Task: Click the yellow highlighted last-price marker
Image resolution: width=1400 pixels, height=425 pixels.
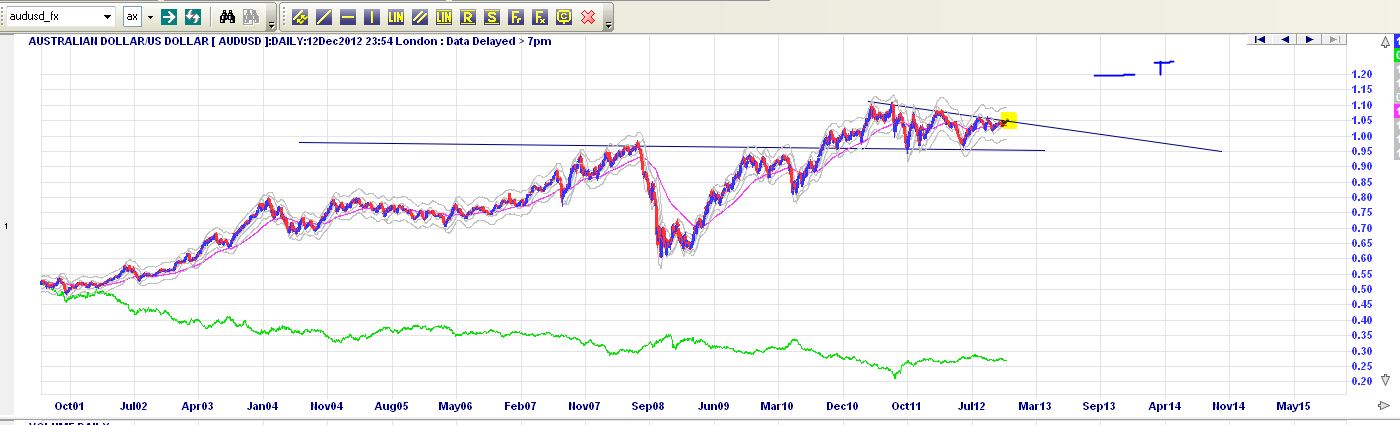Action: [1009, 120]
